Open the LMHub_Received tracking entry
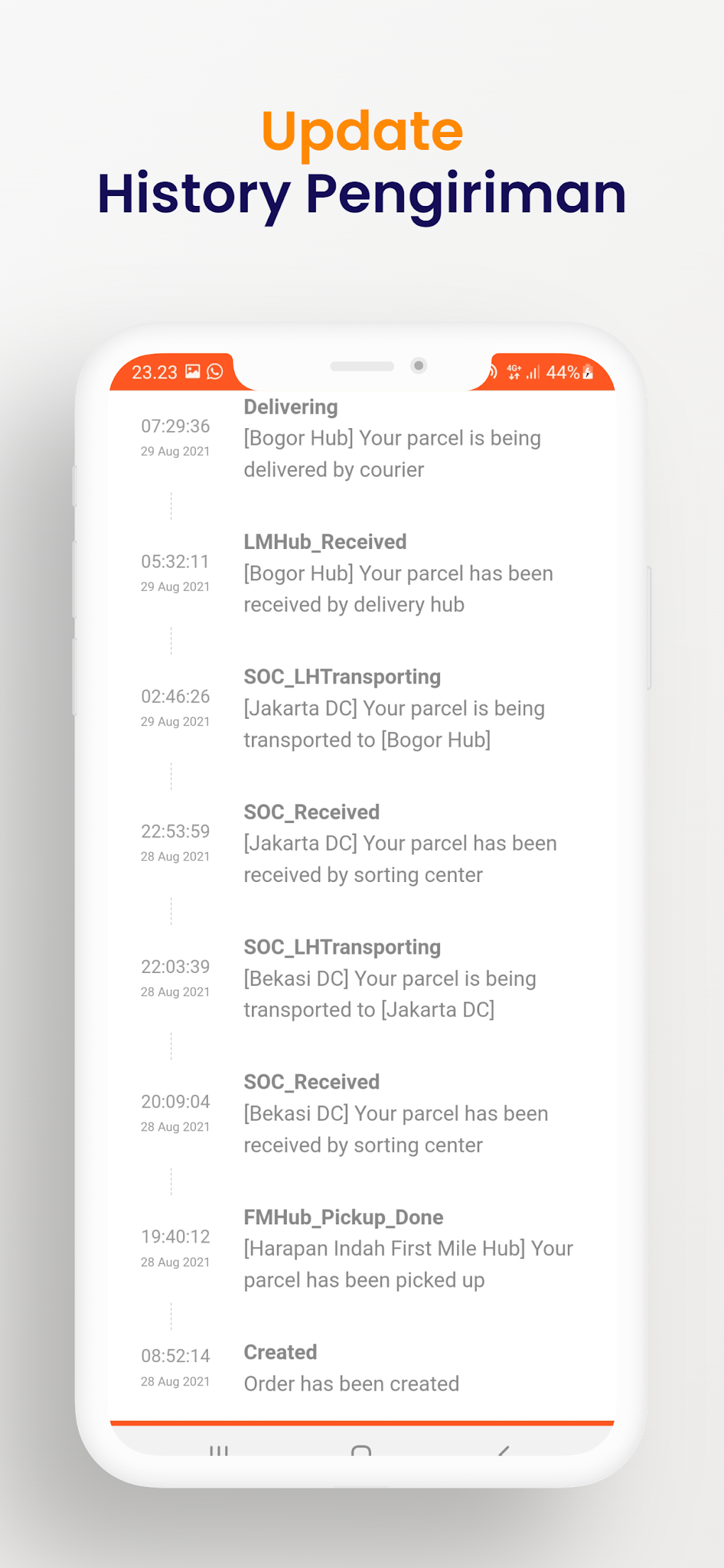Screen dimensions: 724x1568 [397, 573]
